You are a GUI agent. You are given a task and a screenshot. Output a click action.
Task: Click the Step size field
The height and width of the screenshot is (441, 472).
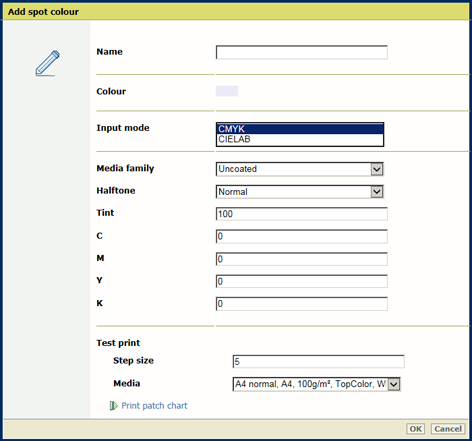click(x=318, y=361)
